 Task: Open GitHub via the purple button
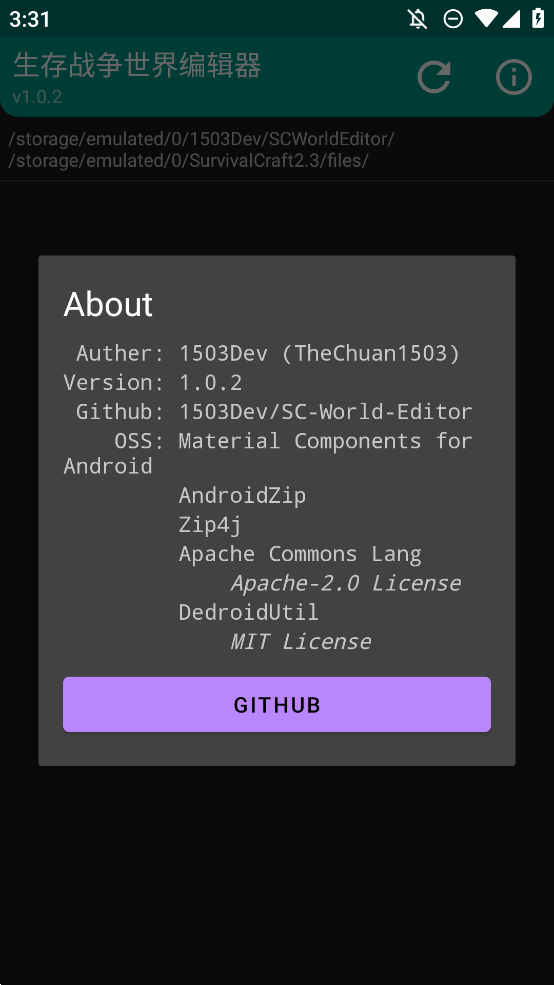pos(277,704)
